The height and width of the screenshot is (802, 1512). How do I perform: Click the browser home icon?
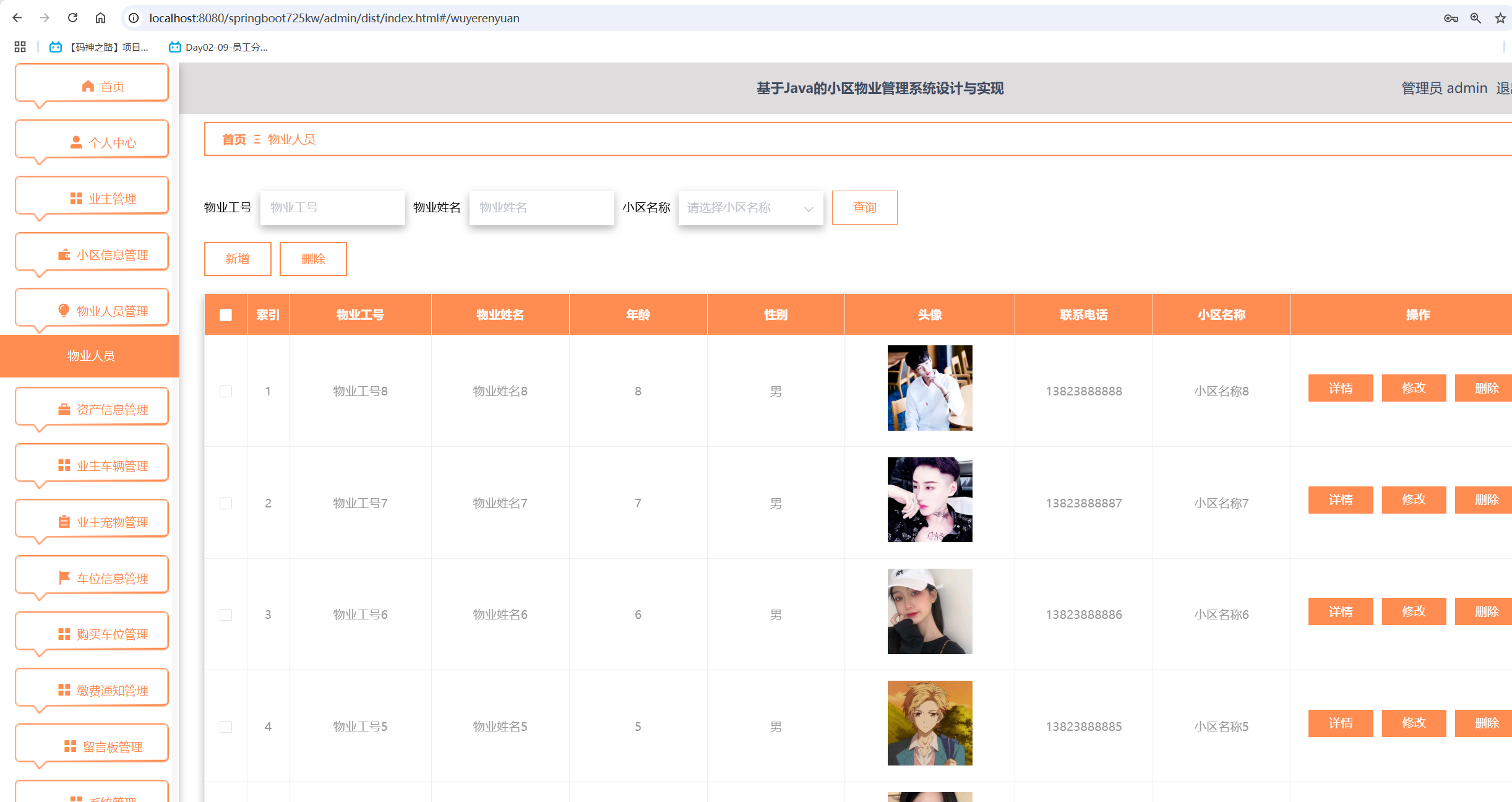click(x=100, y=18)
